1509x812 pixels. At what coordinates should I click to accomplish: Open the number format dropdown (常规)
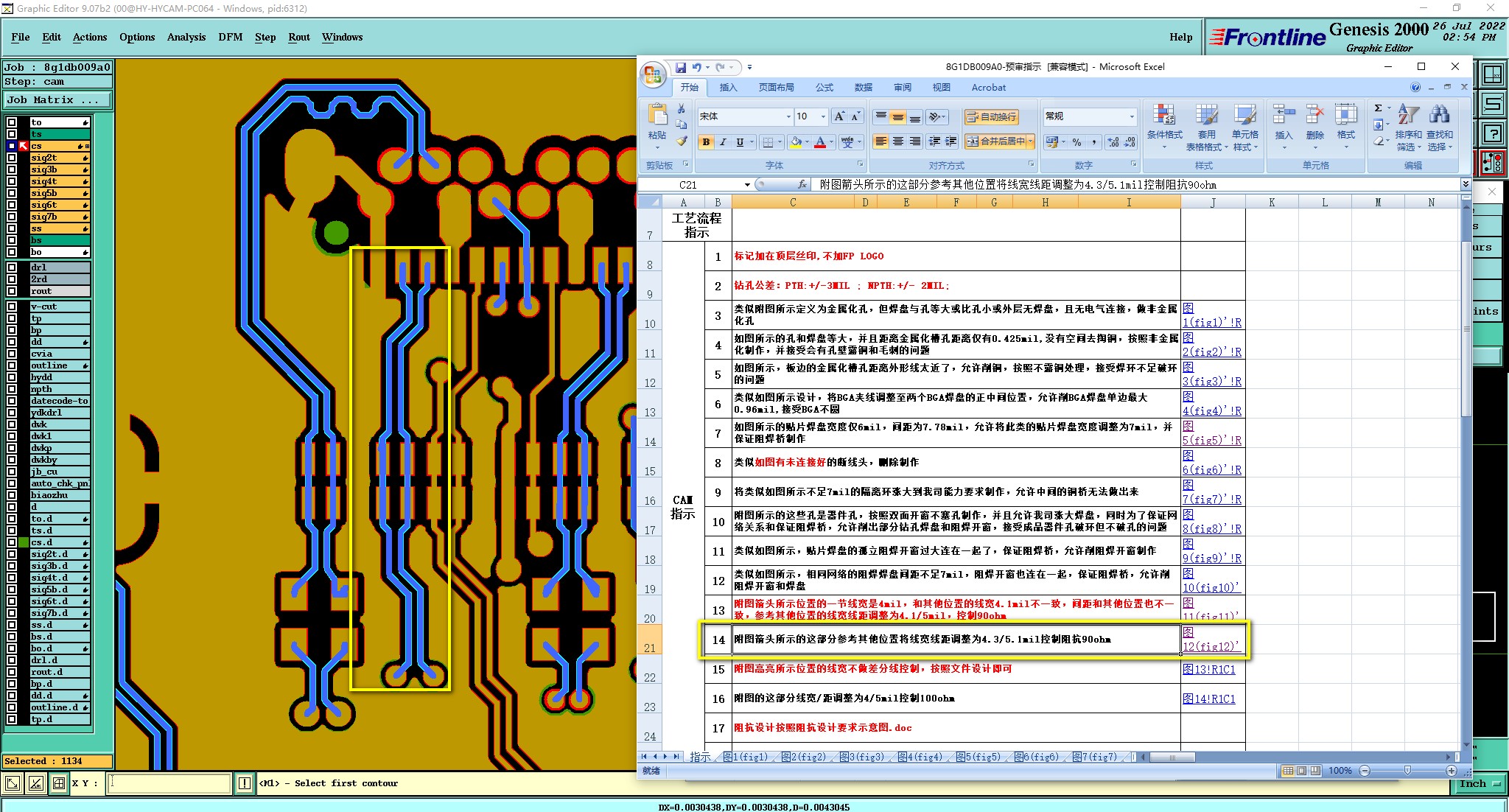[1132, 116]
